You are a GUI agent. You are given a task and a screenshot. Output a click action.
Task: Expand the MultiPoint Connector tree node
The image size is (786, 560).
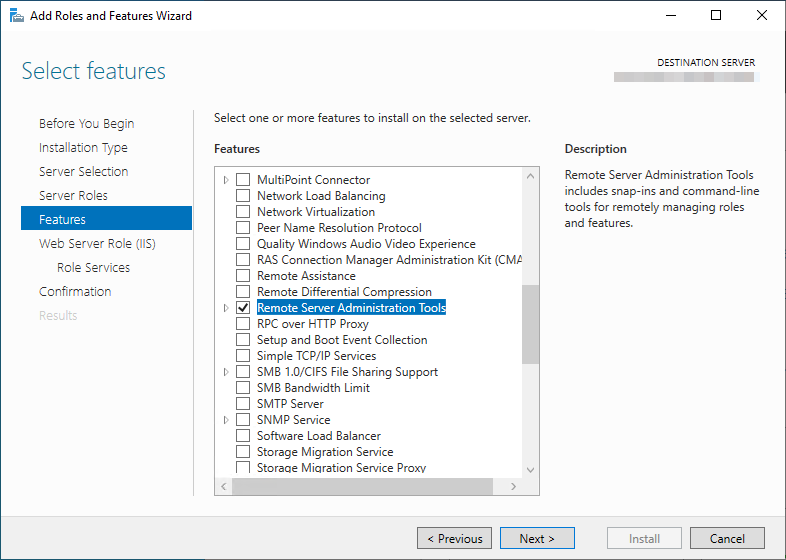226,180
